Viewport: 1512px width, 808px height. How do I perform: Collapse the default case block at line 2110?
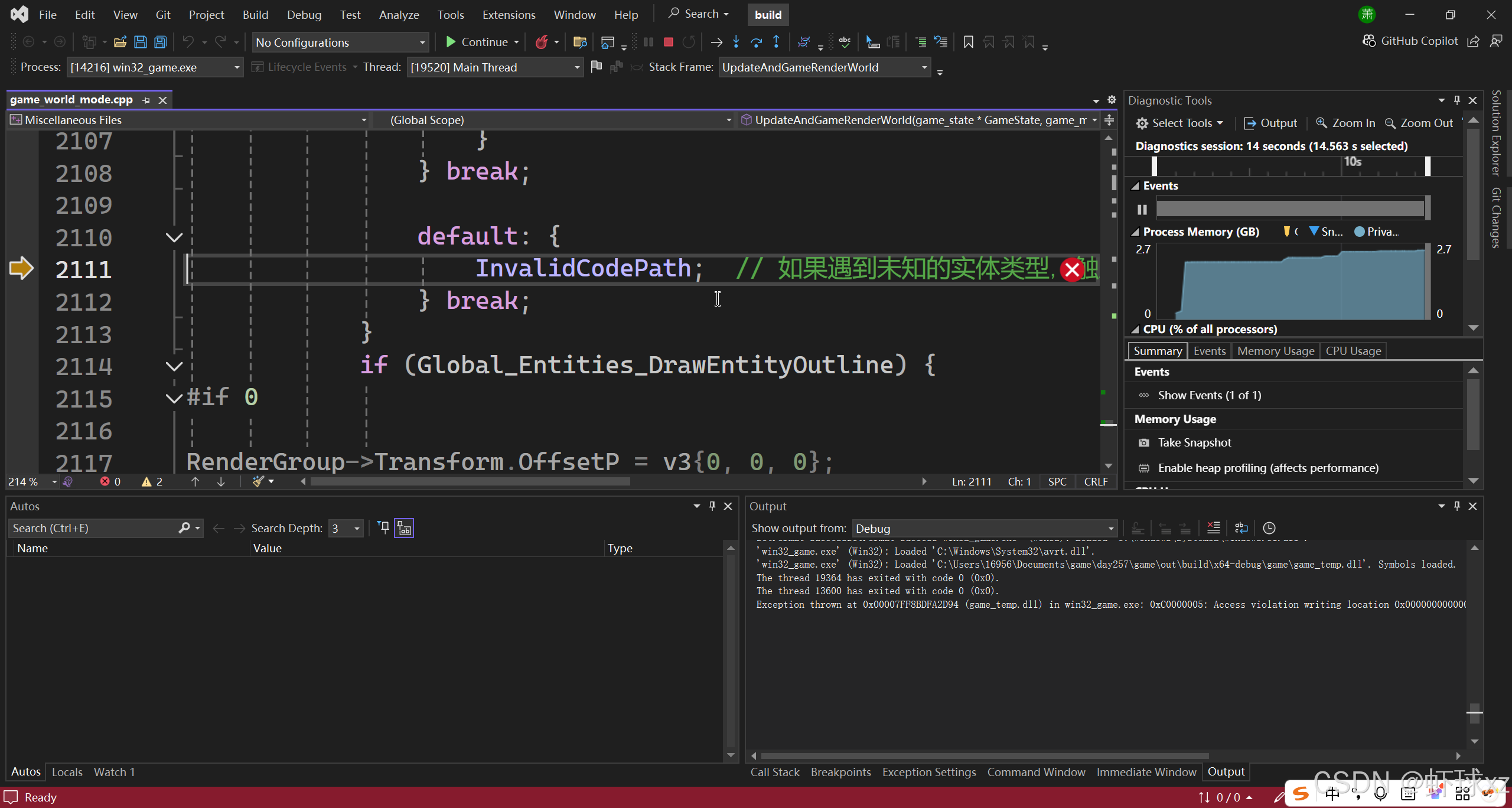click(174, 237)
